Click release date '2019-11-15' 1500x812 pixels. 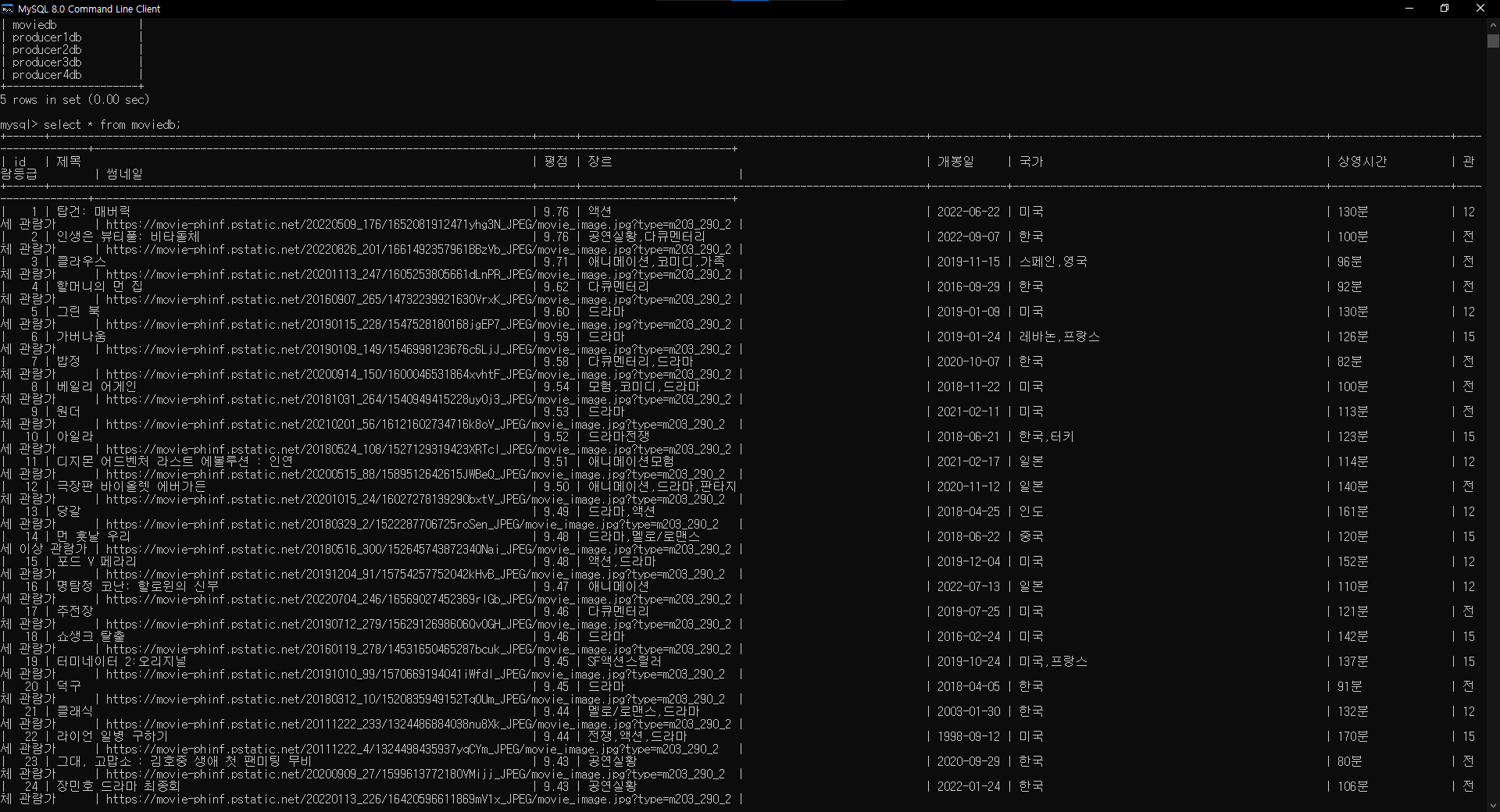pyautogui.click(x=969, y=262)
